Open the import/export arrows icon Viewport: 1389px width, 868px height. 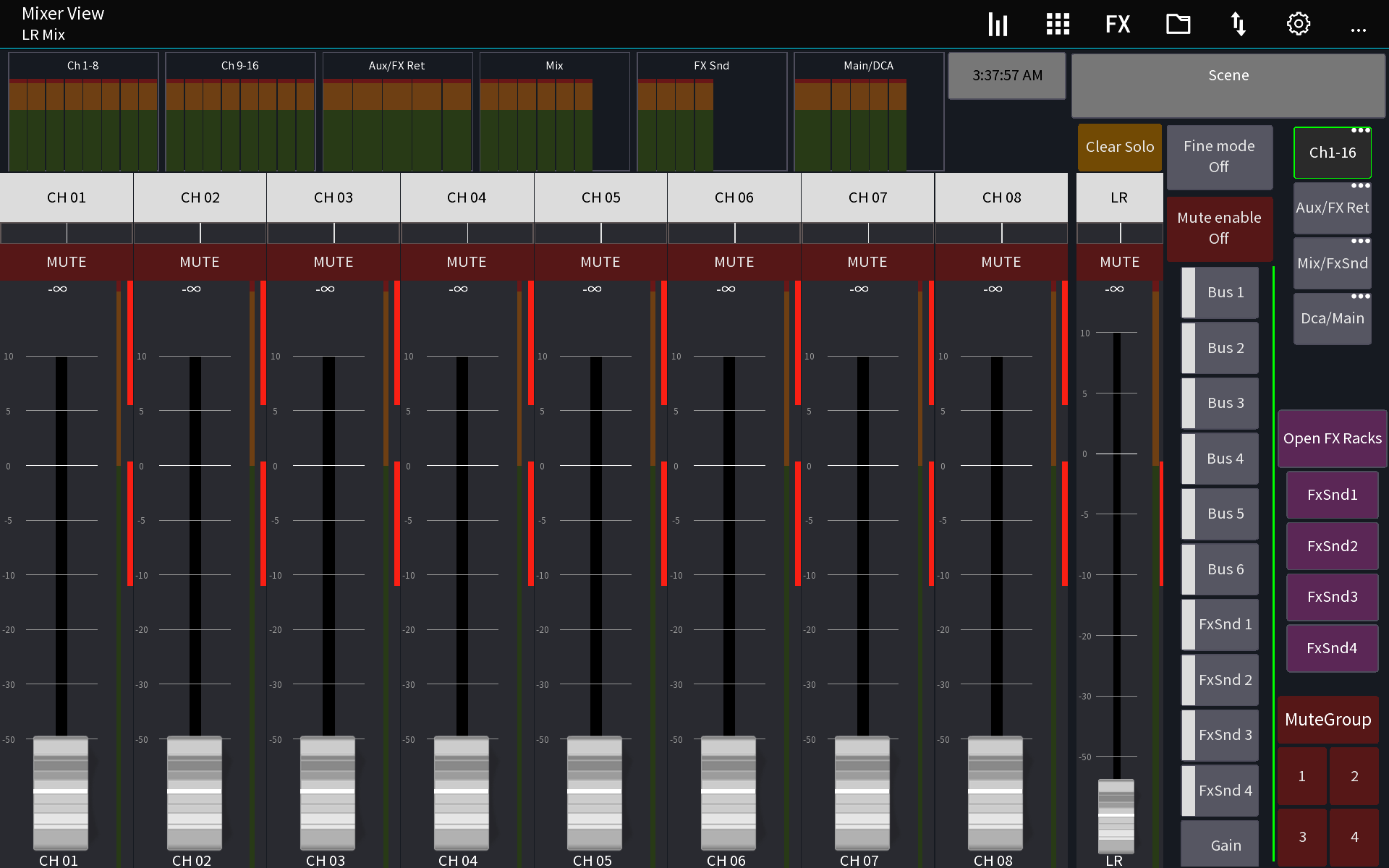click(1238, 23)
